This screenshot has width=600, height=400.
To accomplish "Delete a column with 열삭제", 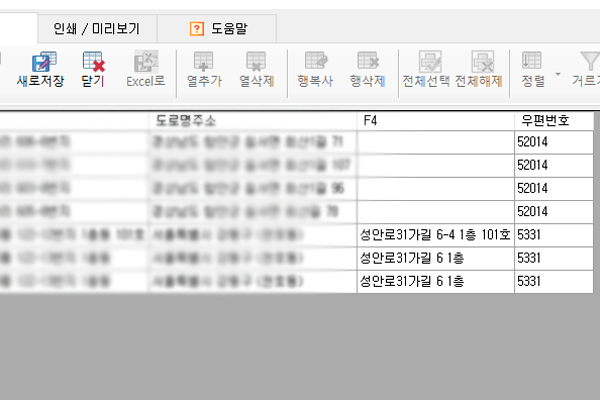I will 256,69.
